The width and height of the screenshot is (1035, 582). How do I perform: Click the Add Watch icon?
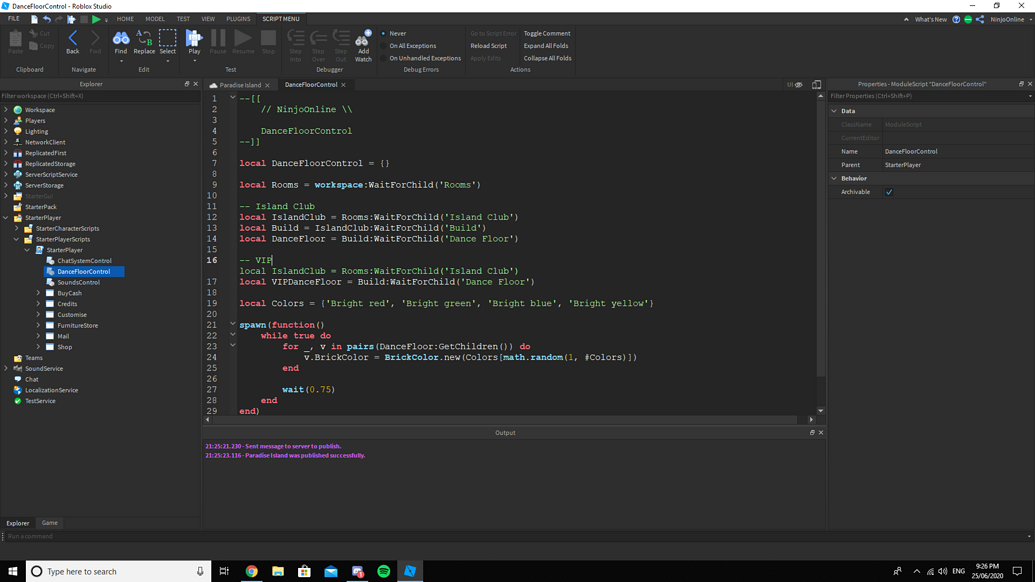(363, 38)
